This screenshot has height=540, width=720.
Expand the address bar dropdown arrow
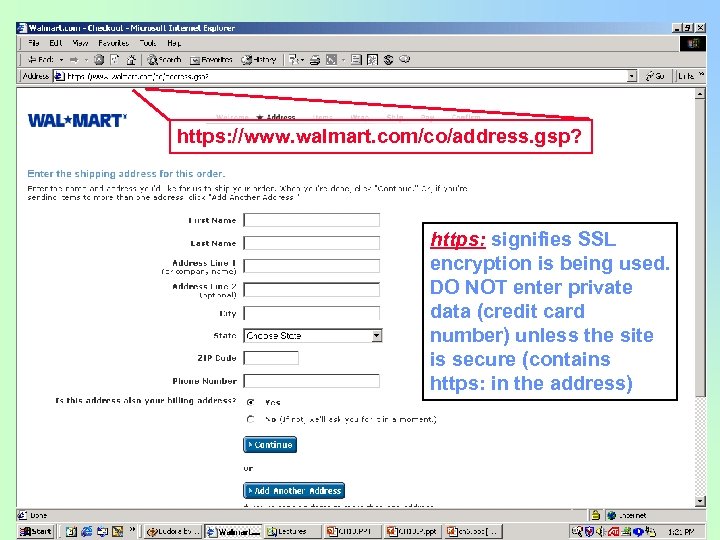point(632,76)
